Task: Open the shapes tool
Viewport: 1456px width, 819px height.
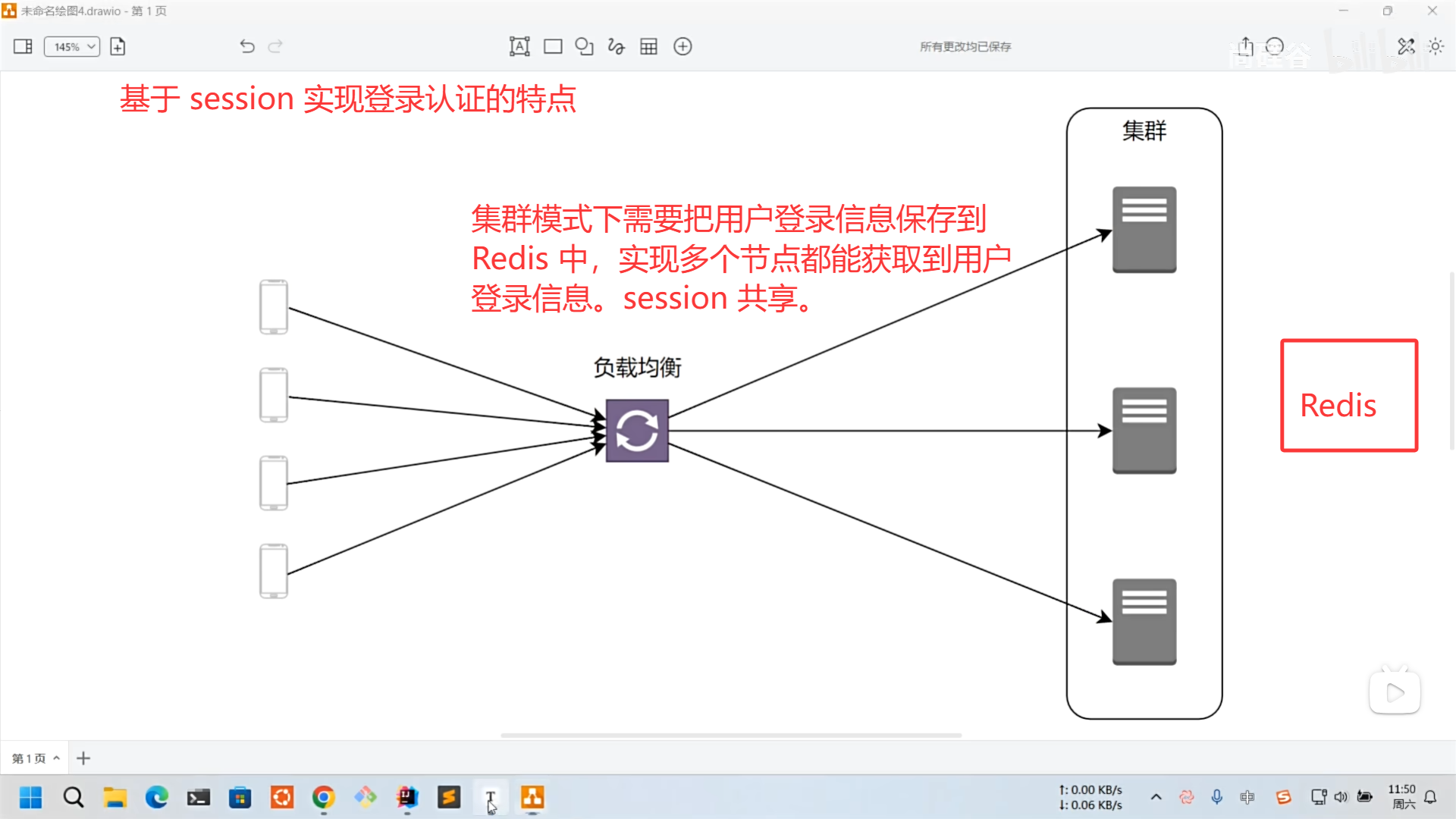Action: coord(584,46)
